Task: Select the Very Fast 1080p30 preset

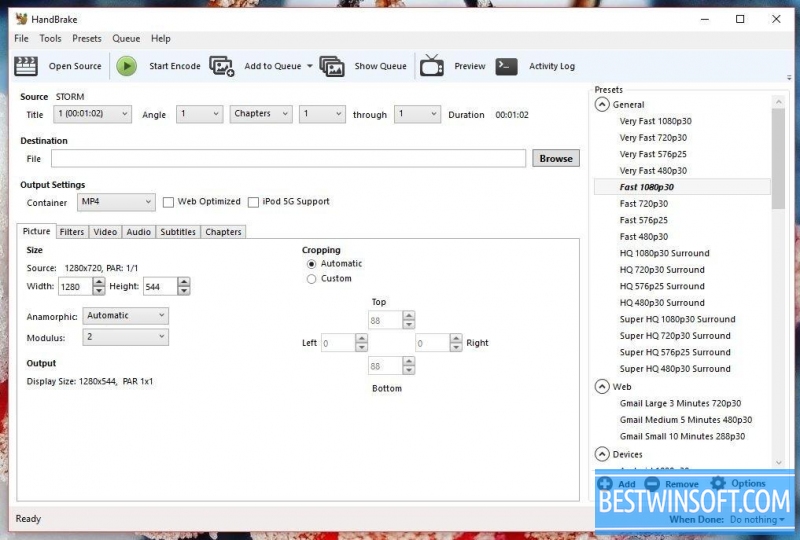Action: tap(656, 121)
